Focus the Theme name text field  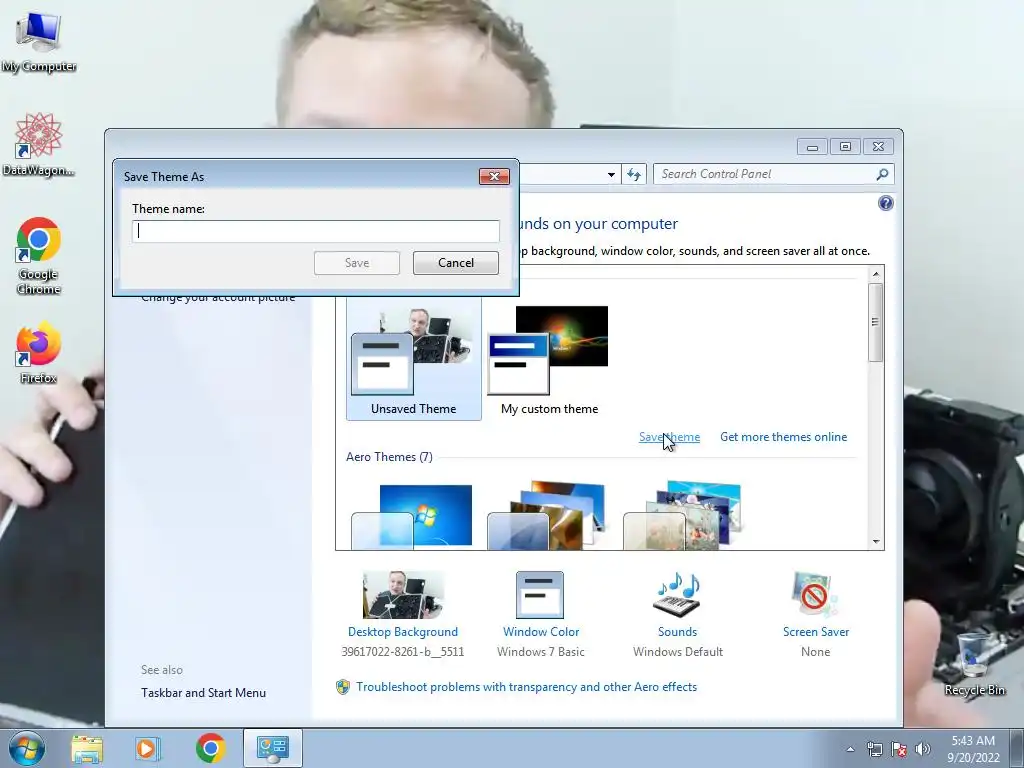(316, 231)
